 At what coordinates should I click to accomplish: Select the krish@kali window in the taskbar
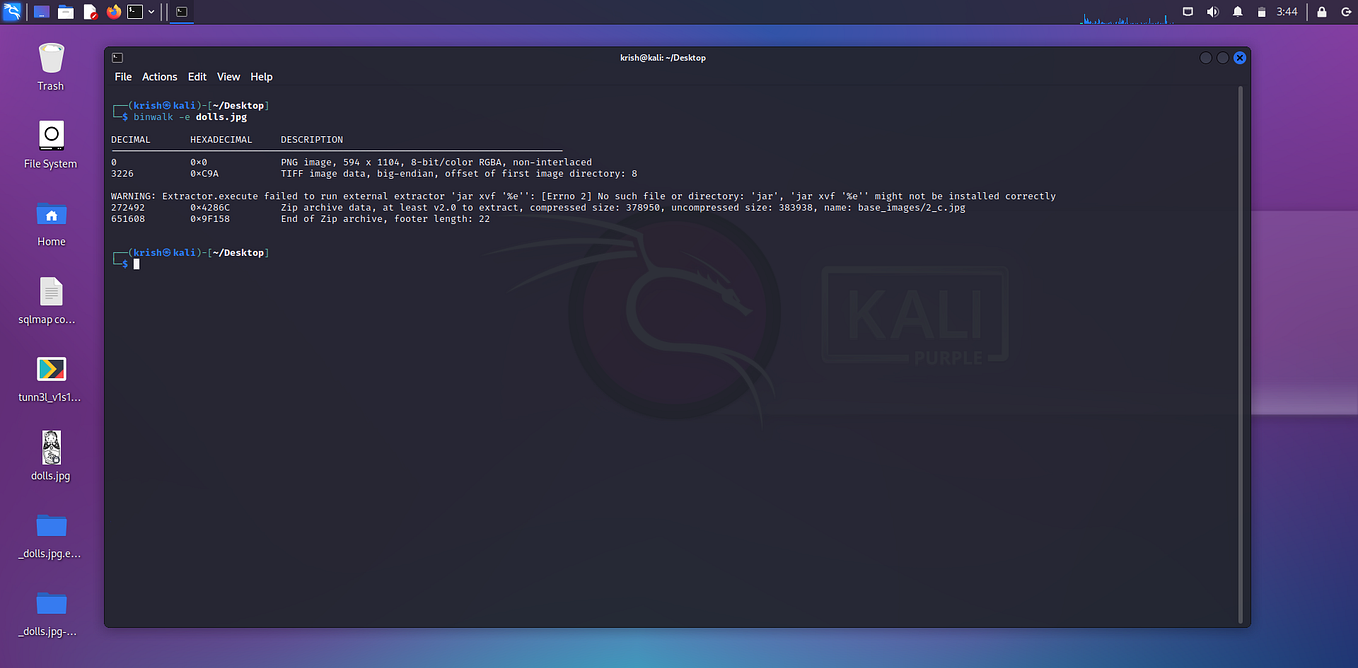[181, 11]
